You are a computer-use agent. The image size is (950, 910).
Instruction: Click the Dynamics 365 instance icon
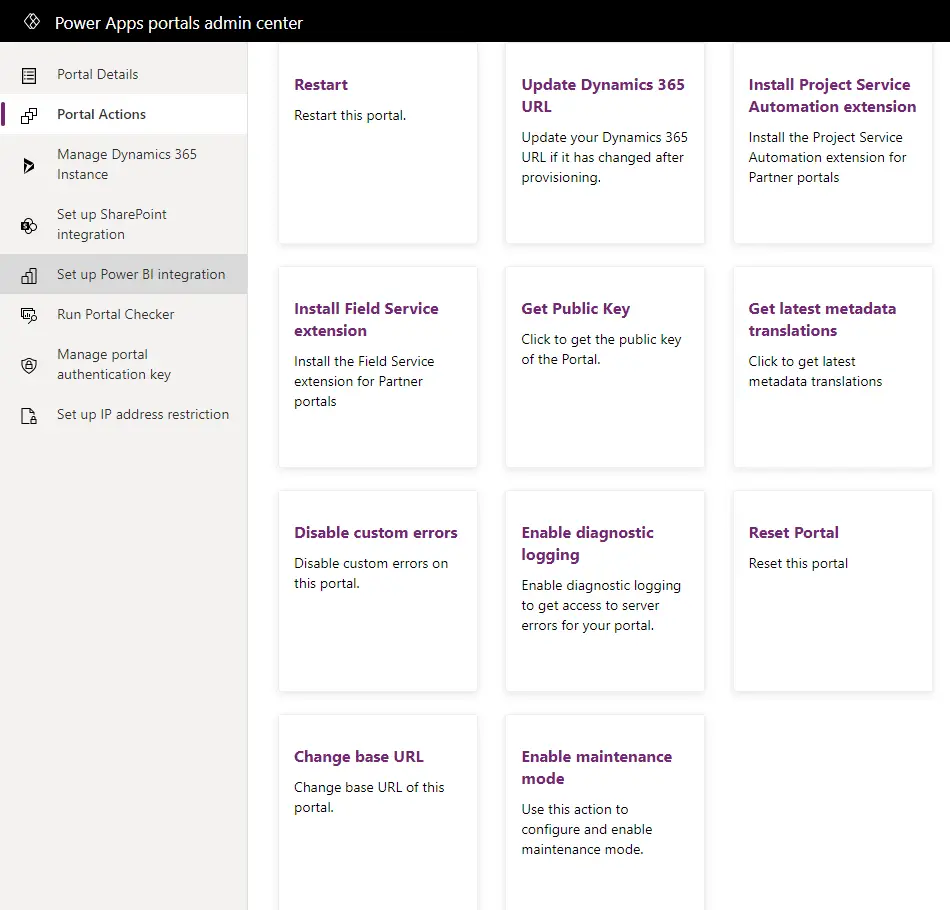point(28,165)
